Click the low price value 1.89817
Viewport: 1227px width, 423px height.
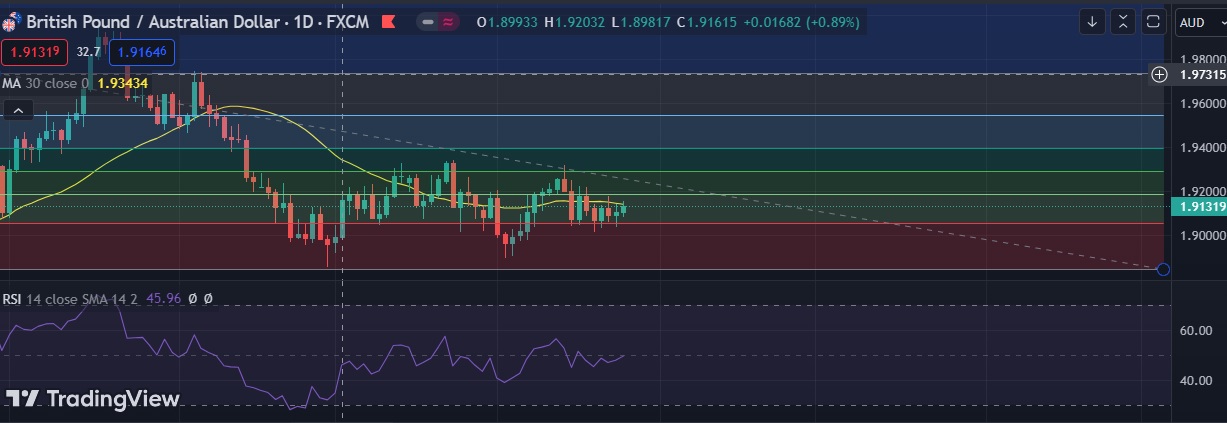[646, 22]
